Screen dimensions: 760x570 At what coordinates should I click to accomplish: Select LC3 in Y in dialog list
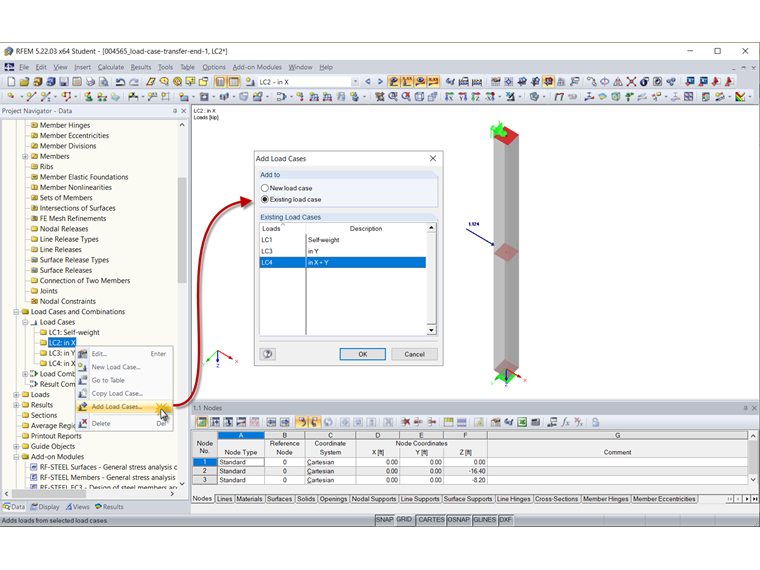tap(343, 251)
